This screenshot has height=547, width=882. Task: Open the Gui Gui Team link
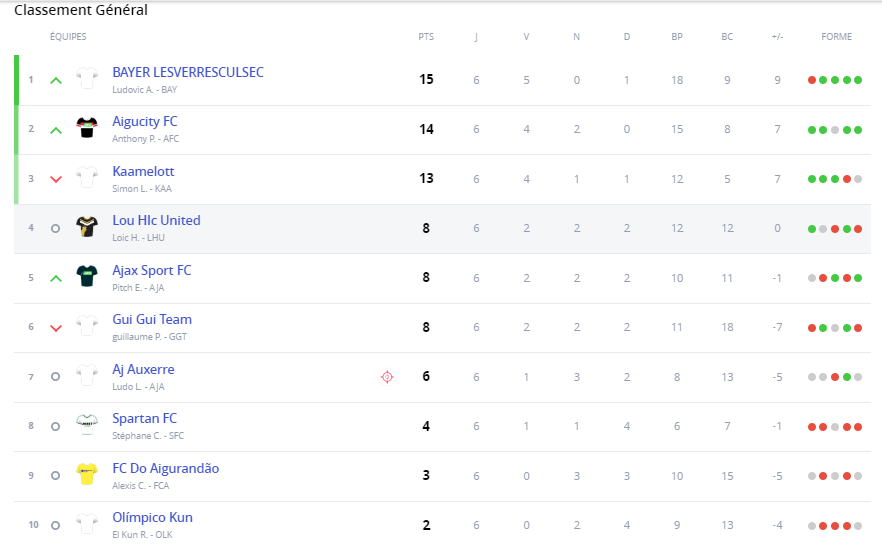pyautogui.click(x=152, y=319)
